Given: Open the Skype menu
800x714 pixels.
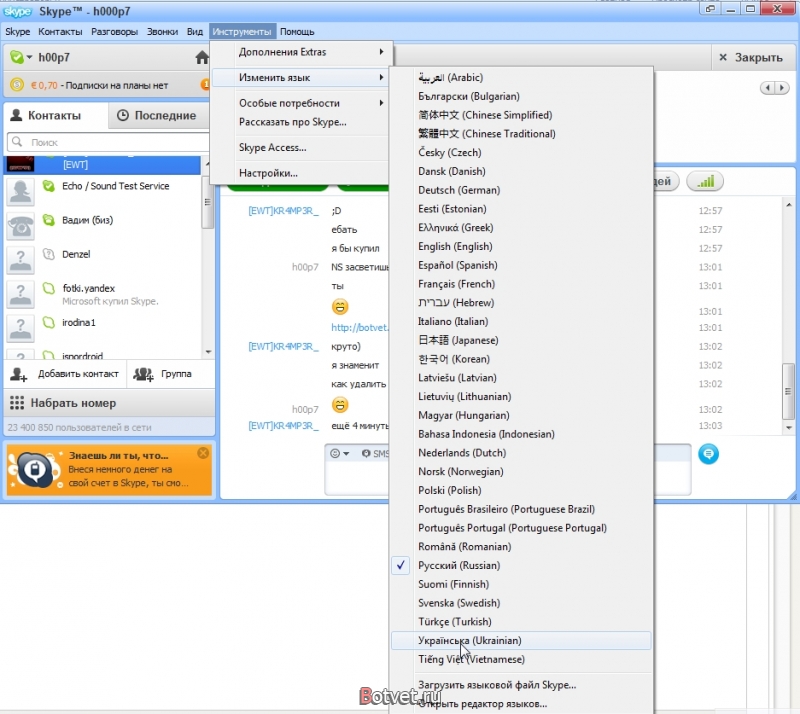Looking at the screenshot, I should (18, 32).
